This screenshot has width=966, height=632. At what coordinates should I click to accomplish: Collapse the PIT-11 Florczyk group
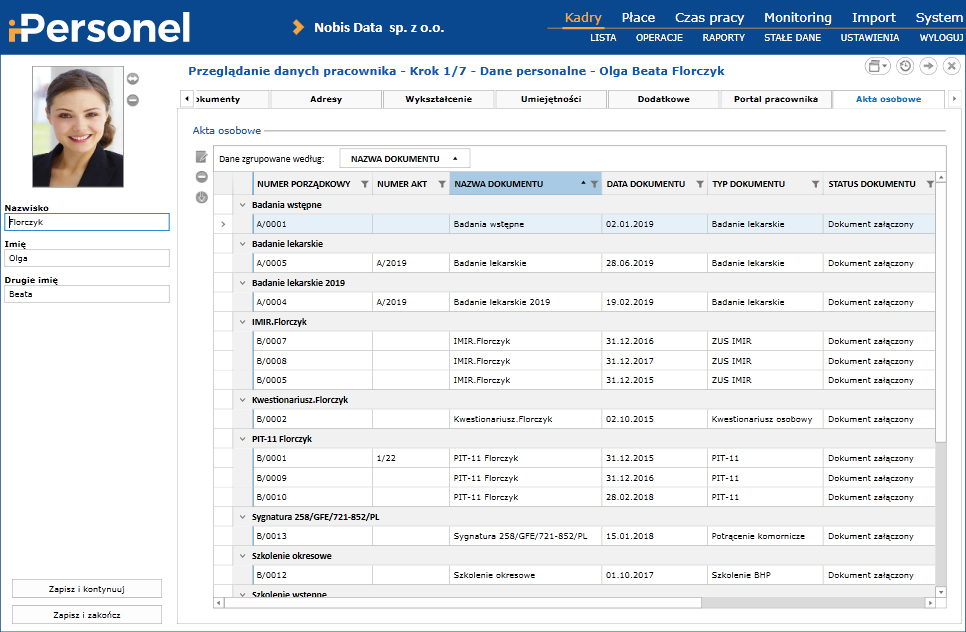click(241, 439)
